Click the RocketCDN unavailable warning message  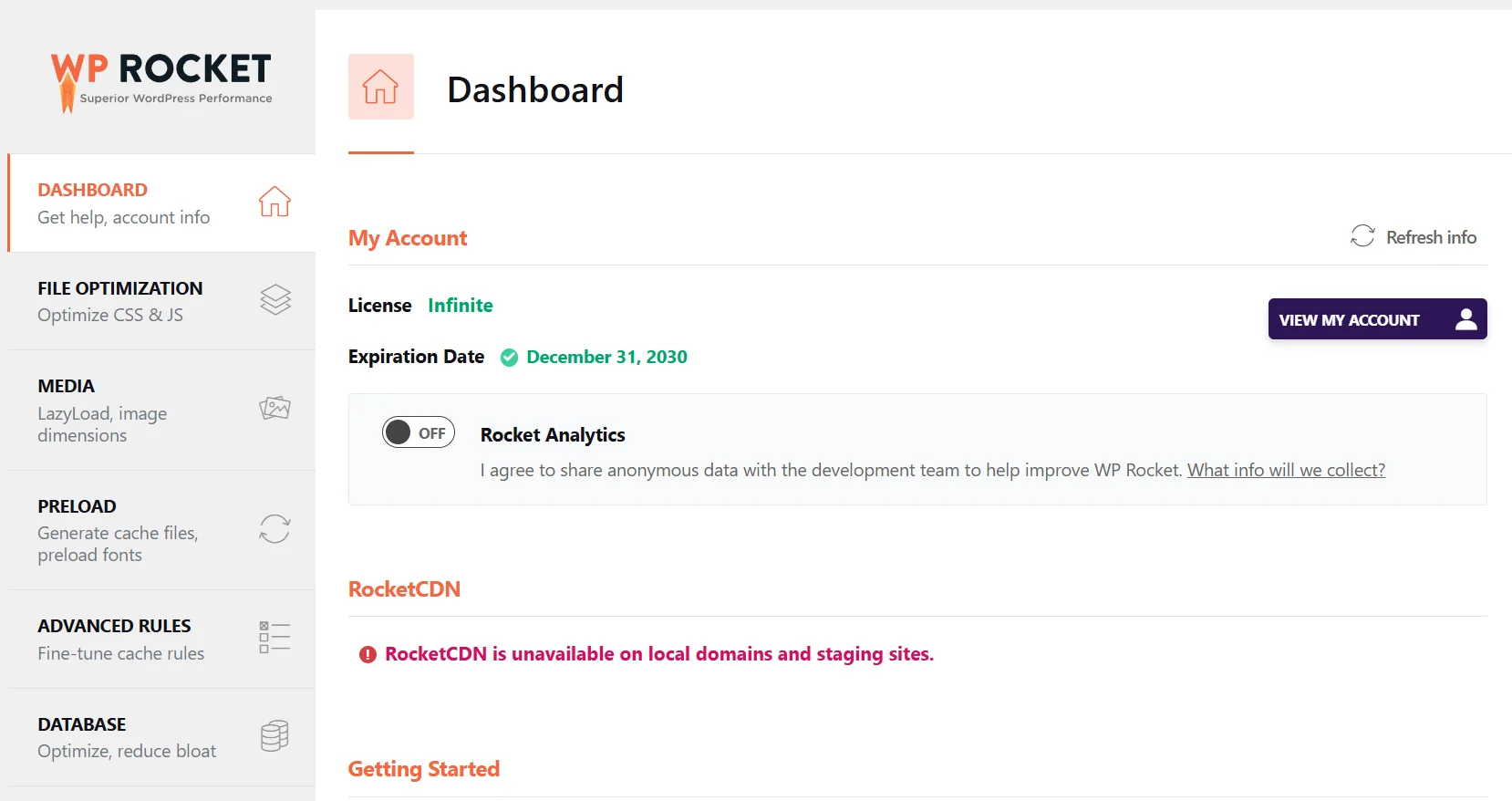pos(659,654)
